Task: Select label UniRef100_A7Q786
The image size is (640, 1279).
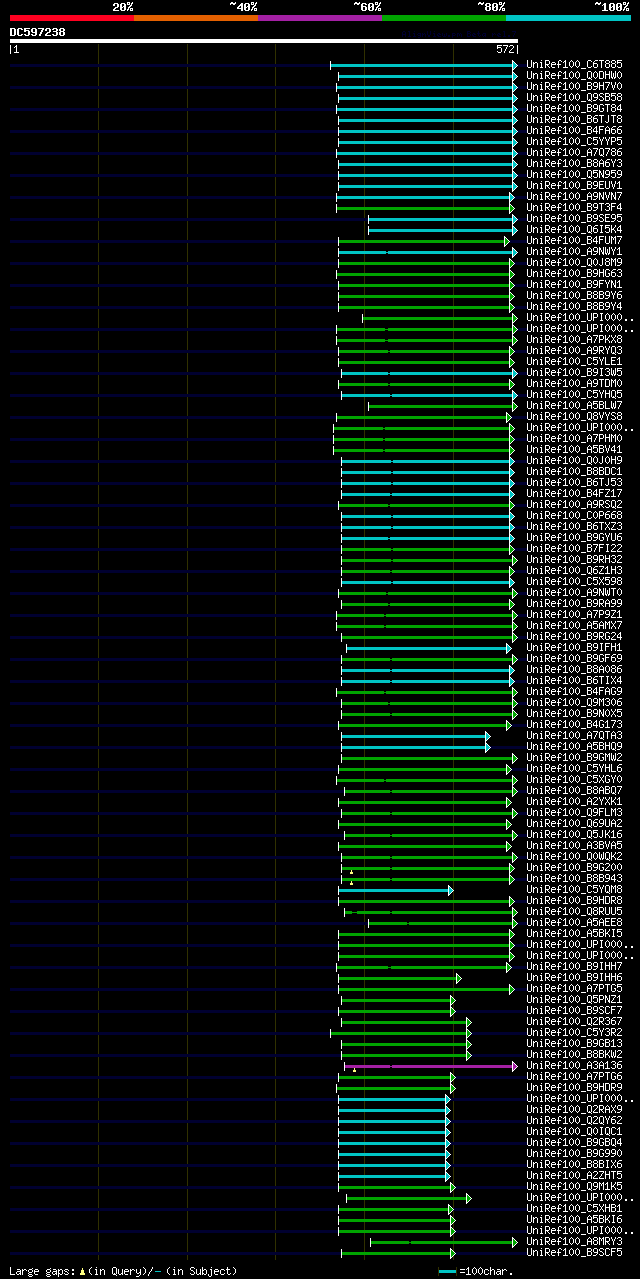Action: click(576, 152)
